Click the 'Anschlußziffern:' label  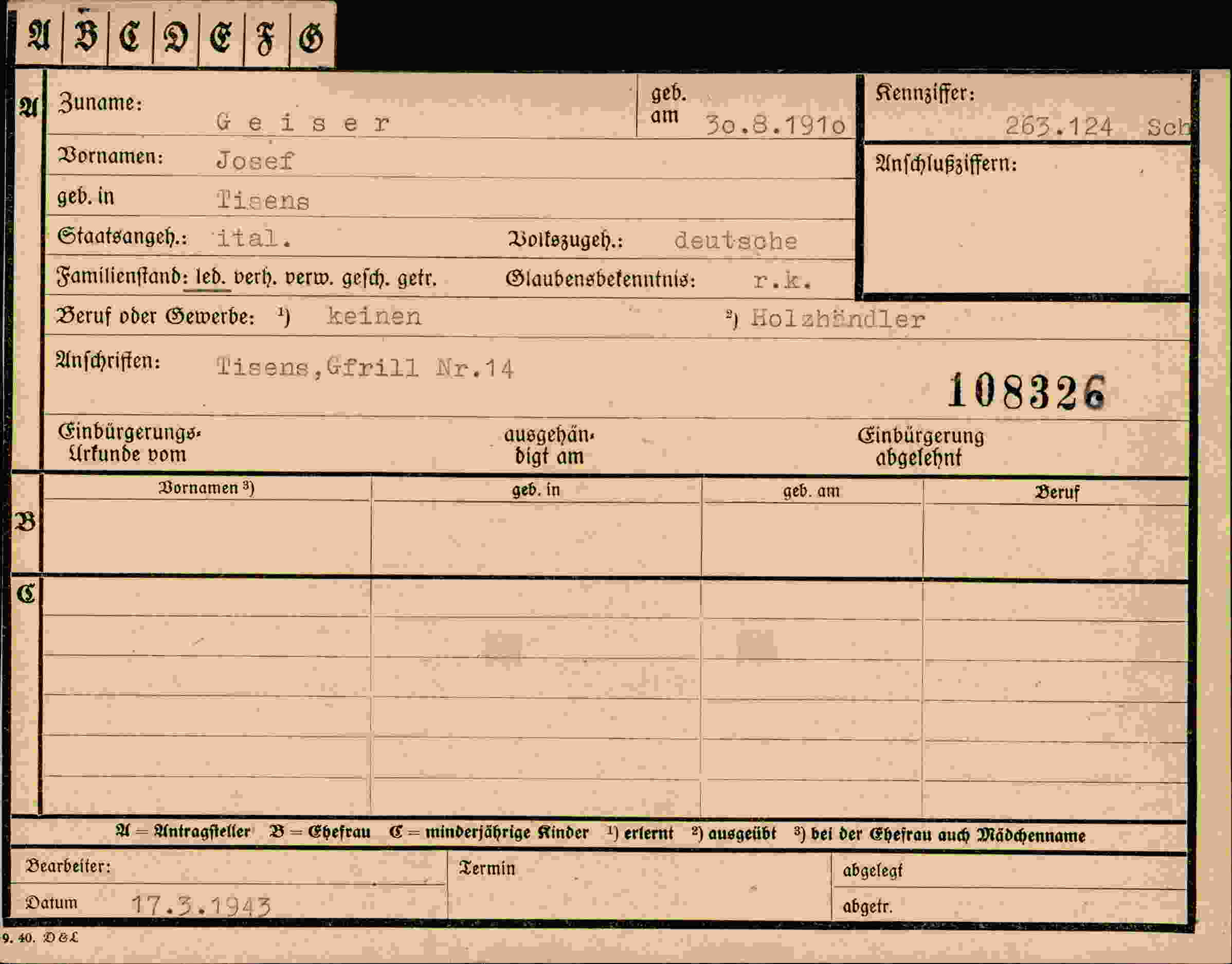pos(946,164)
